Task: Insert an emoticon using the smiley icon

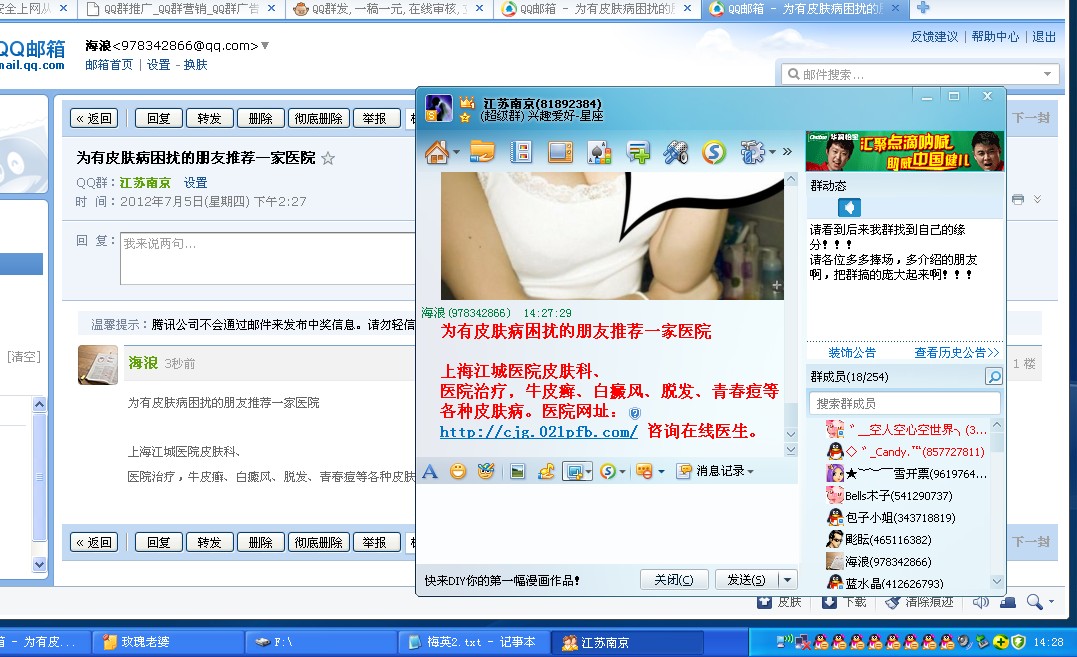Action: point(457,471)
